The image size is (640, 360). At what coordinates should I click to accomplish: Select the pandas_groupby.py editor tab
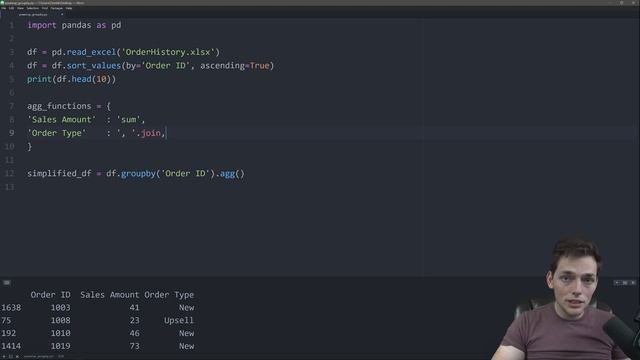point(33,15)
